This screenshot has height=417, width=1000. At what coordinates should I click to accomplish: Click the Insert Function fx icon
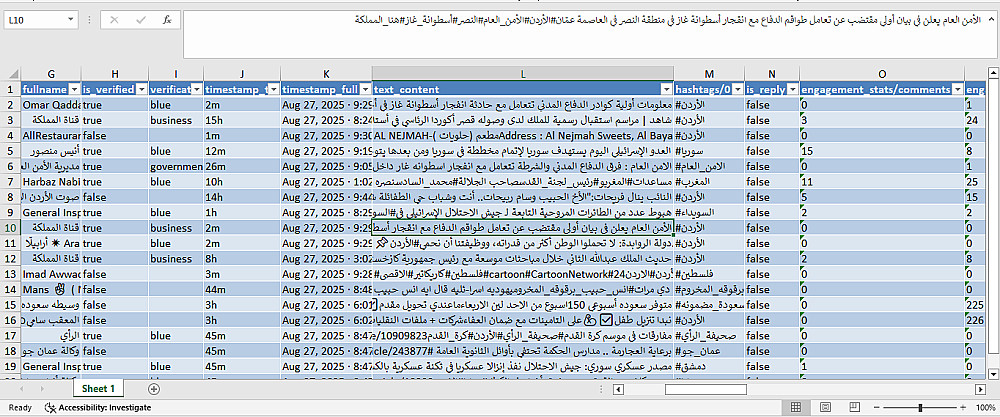click(x=167, y=20)
